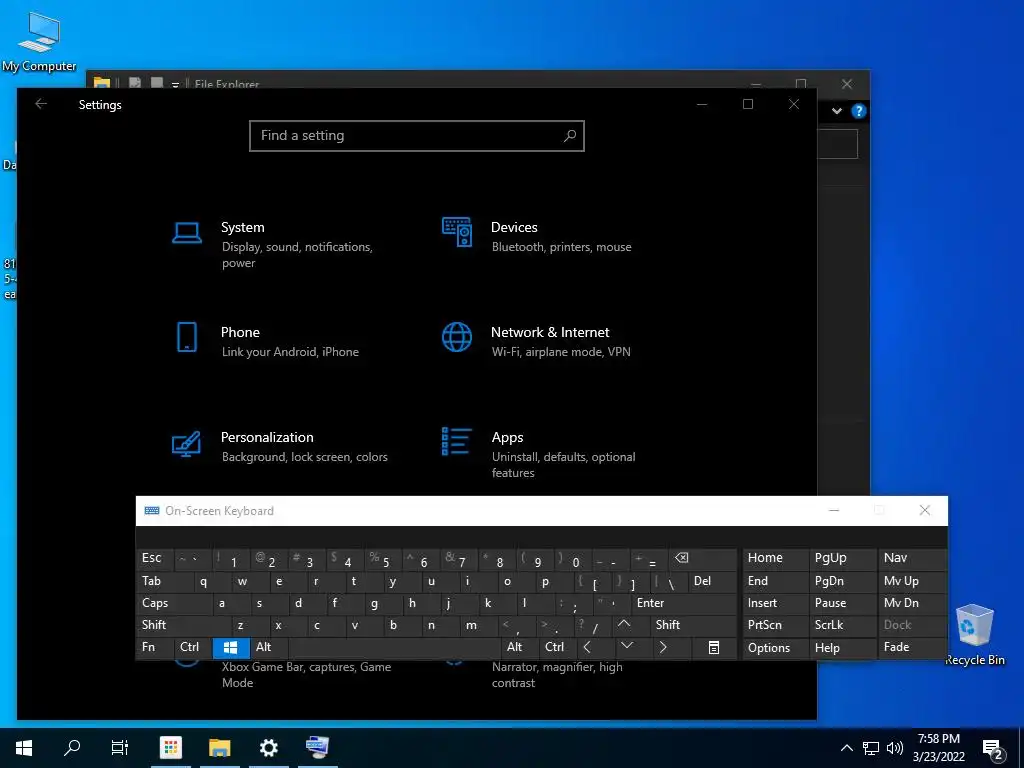Click the Nav key
1024x768 pixels.
point(912,558)
